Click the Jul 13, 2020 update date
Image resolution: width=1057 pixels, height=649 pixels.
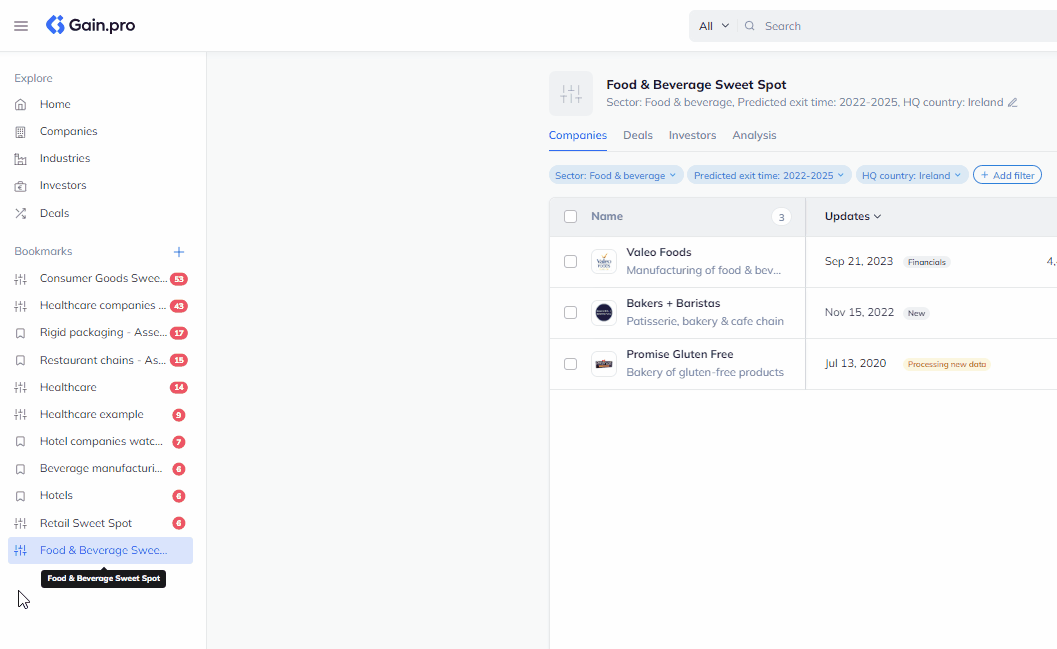(x=855, y=364)
